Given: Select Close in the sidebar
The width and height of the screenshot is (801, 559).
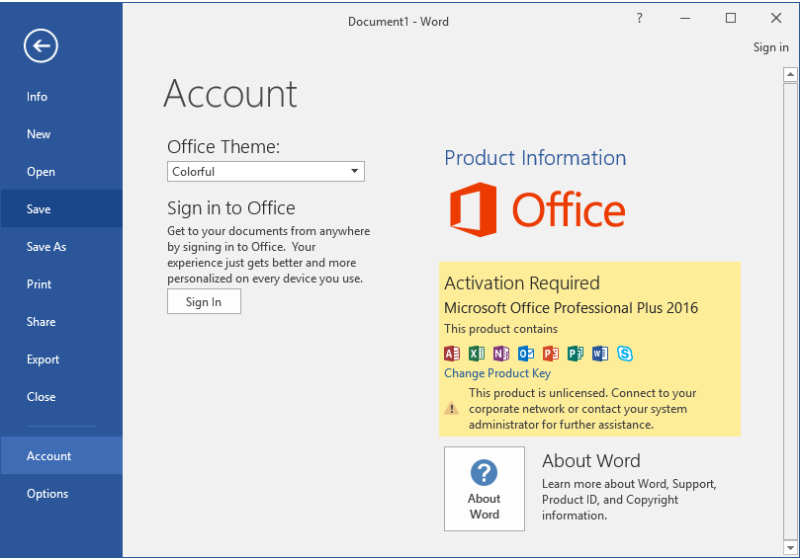Looking at the screenshot, I should [61, 397].
